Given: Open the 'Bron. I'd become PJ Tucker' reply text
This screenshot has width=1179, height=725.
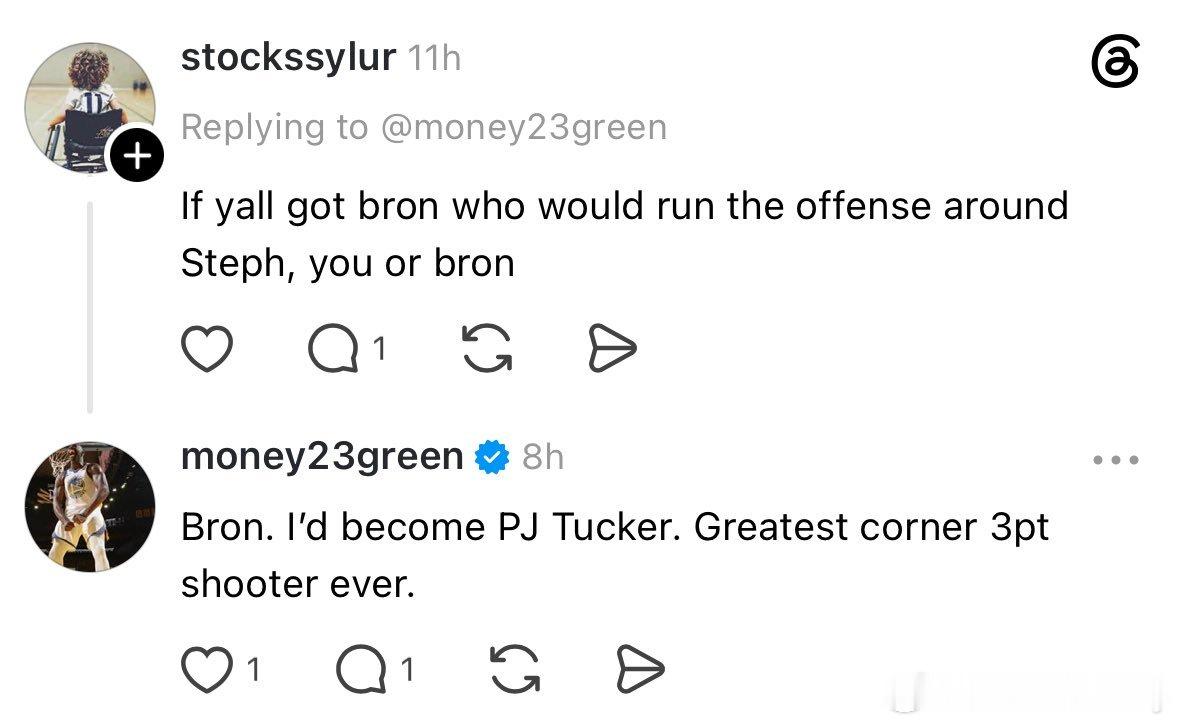Looking at the screenshot, I should 614,555.
